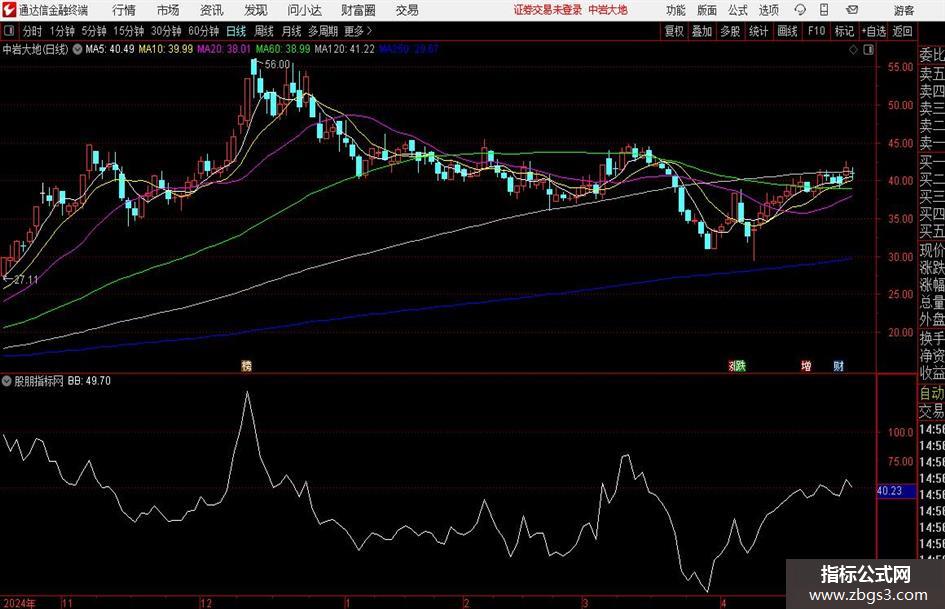This screenshot has height=609, width=945.
Task: Open the 功能 menu
Action: [x=676, y=10]
